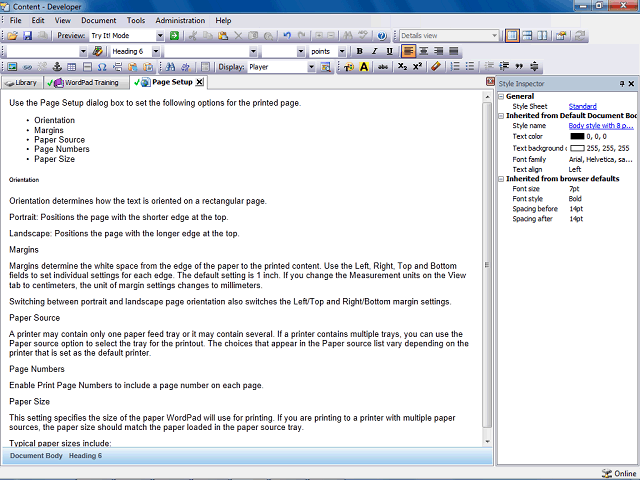Open the Tools menu

pos(136,20)
